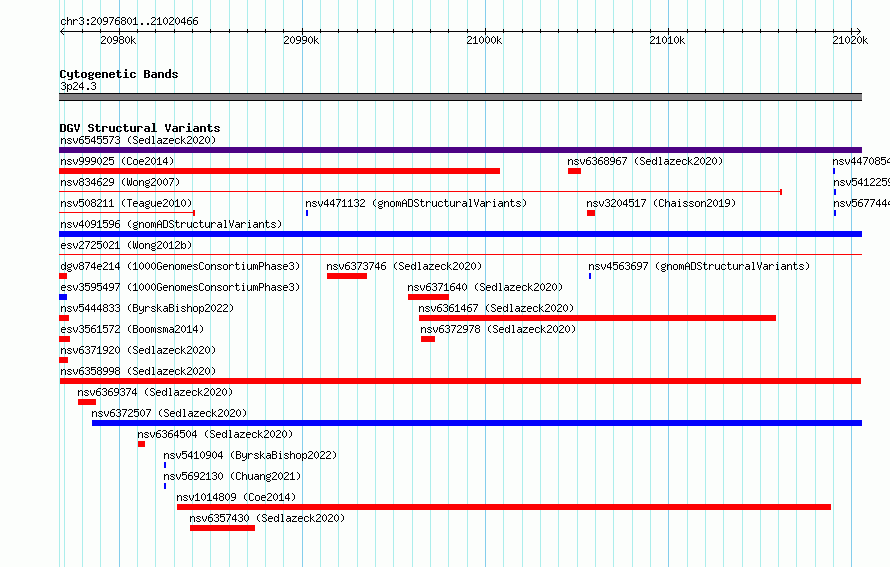Open nsv6368967 (Sedlazeck2020) variant label
Viewport: 890px width, 567px height.
pyautogui.click(x=645, y=161)
